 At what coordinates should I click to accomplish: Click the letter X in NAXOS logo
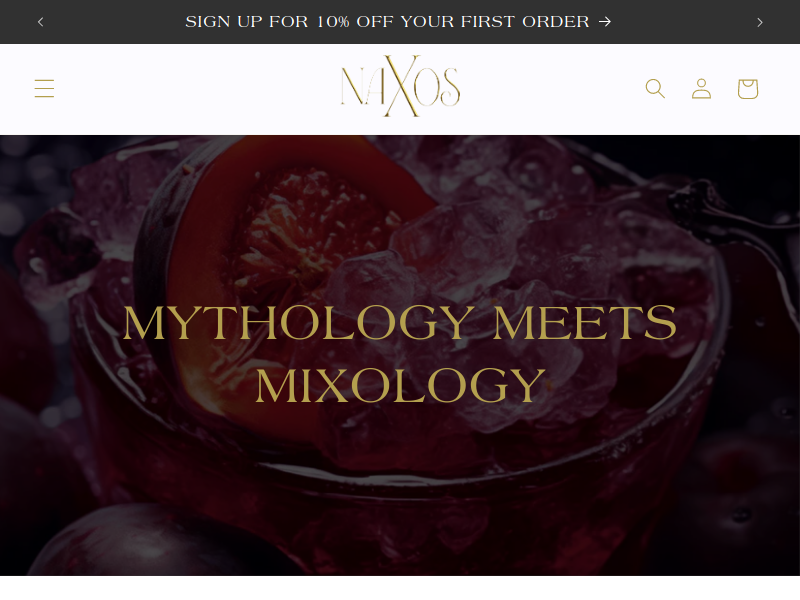pyautogui.click(x=402, y=86)
